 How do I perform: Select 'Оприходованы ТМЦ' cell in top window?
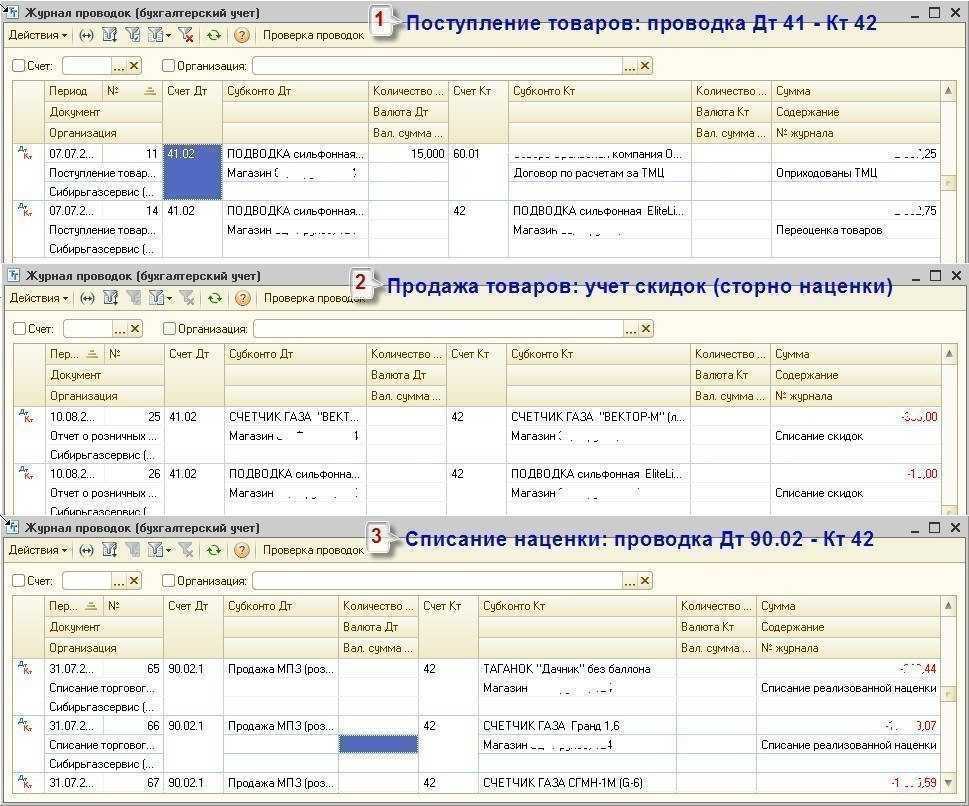pos(856,173)
